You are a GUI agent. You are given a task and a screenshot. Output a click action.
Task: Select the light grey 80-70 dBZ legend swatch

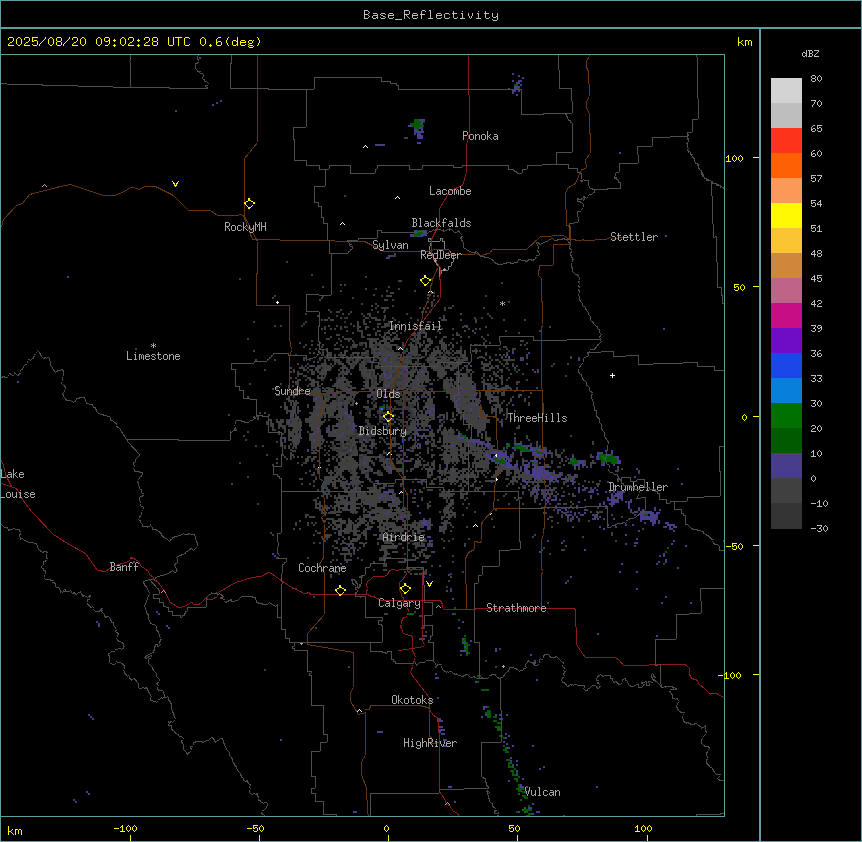(786, 91)
